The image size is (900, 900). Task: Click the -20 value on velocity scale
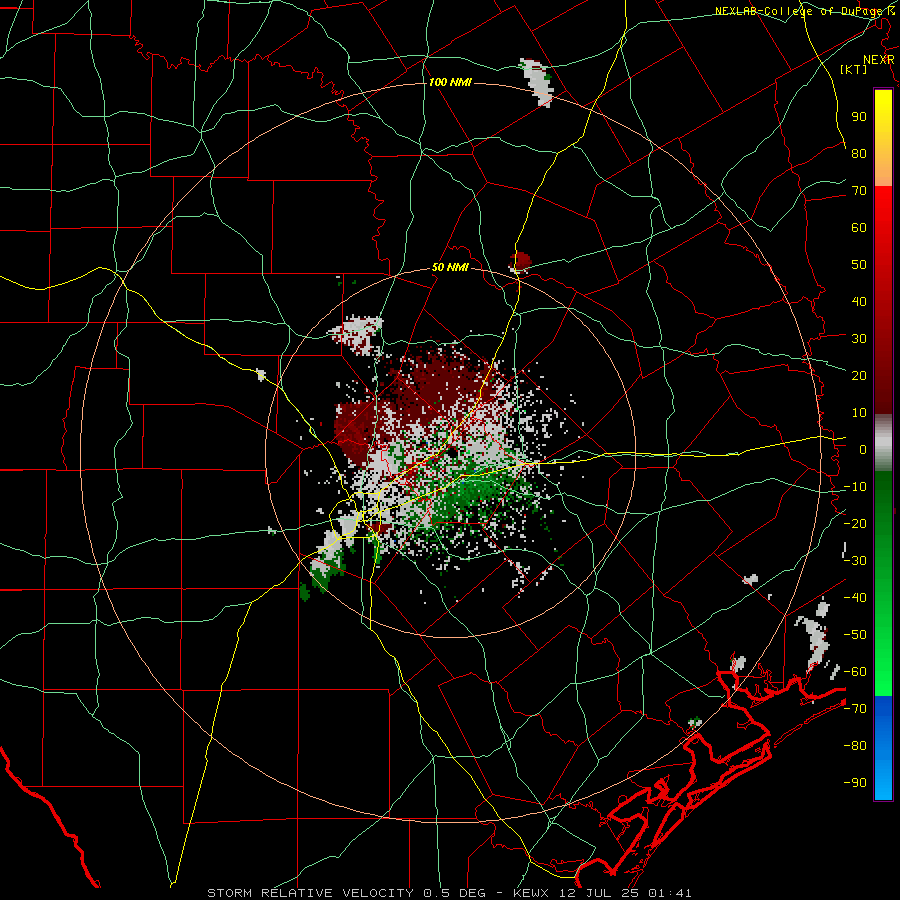(x=855, y=523)
